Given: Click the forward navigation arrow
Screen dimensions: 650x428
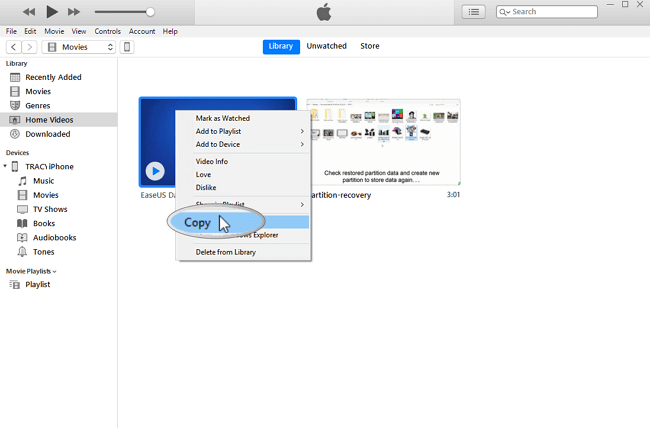Looking at the screenshot, I should [30, 47].
